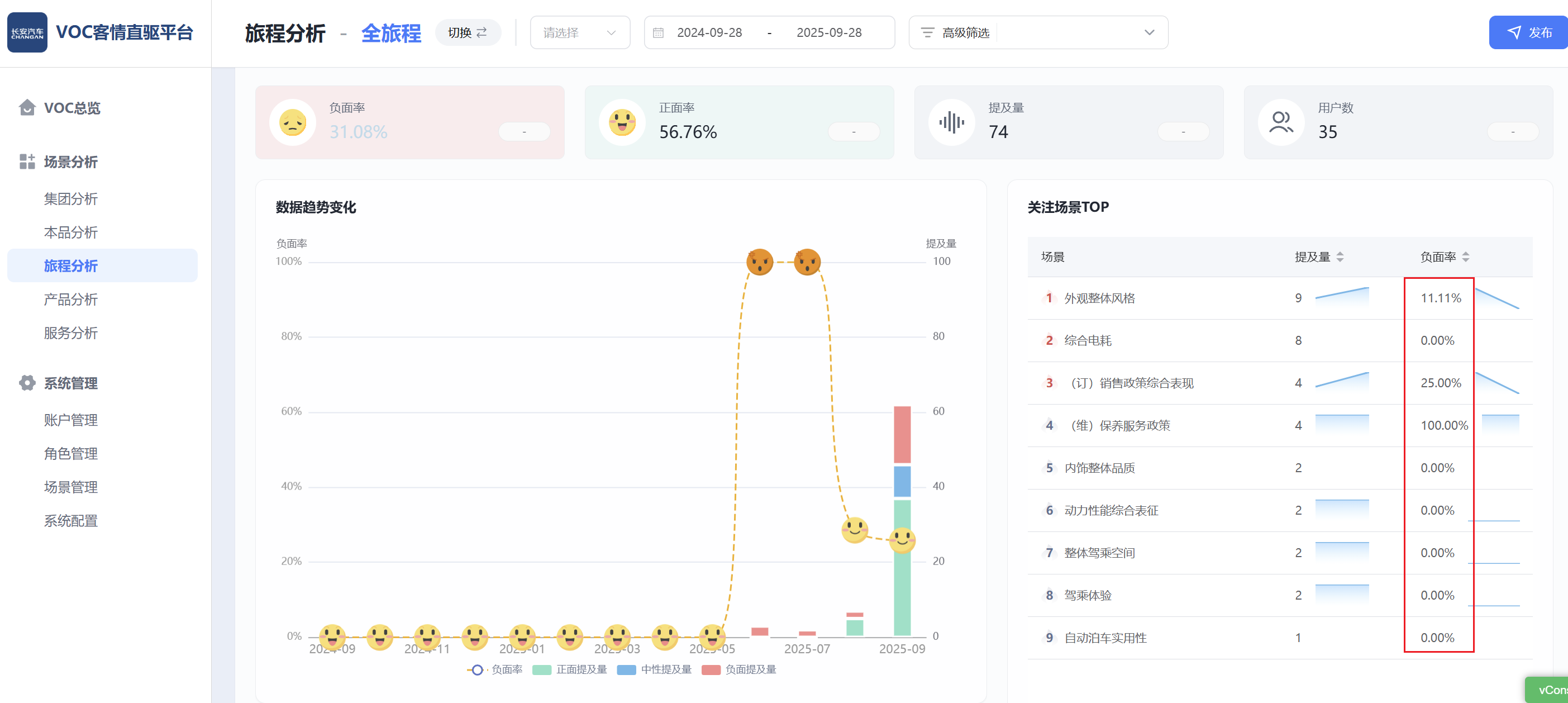Click the 用户数 people icon
This screenshot has width=1568, height=703.
[x=1281, y=123]
